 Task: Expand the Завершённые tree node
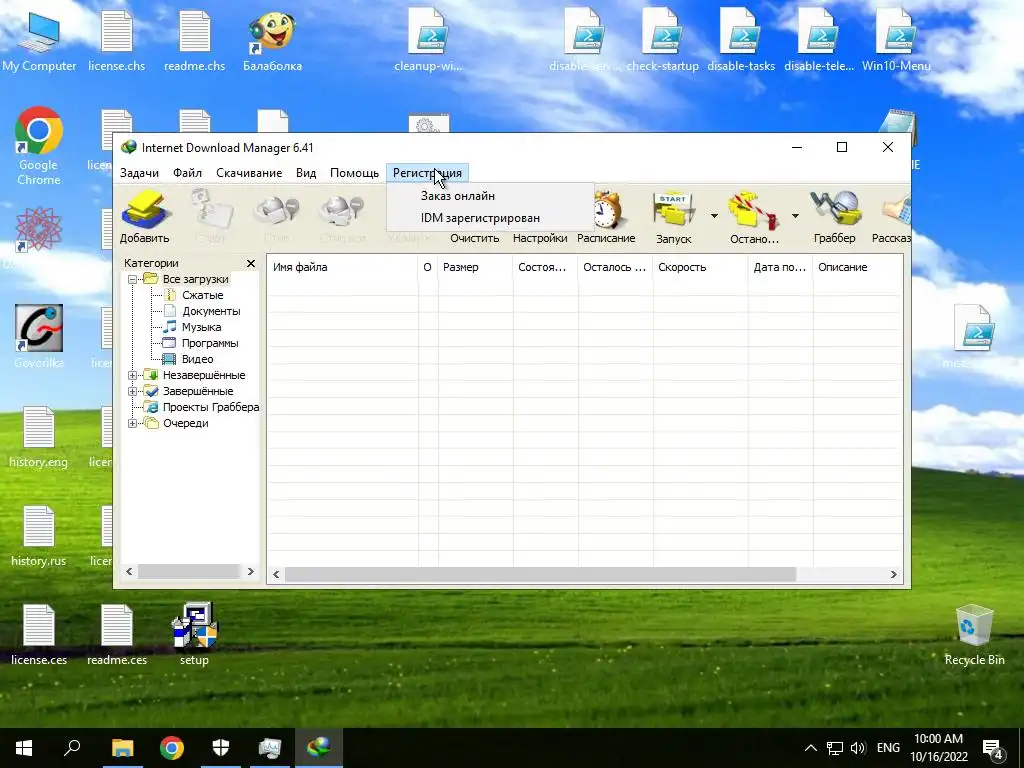pyautogui.click(x=132, y=391)
